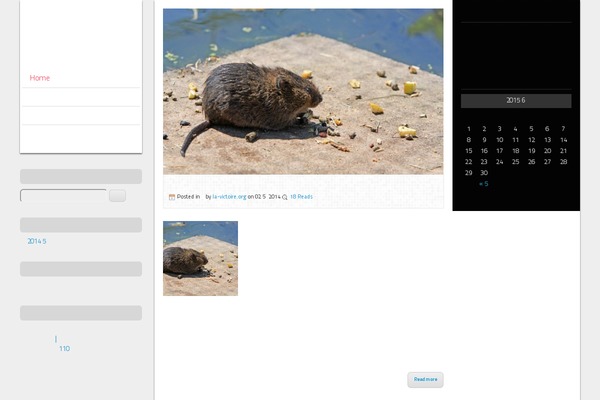Select day 25 in the calendar

tap(516, 162)
